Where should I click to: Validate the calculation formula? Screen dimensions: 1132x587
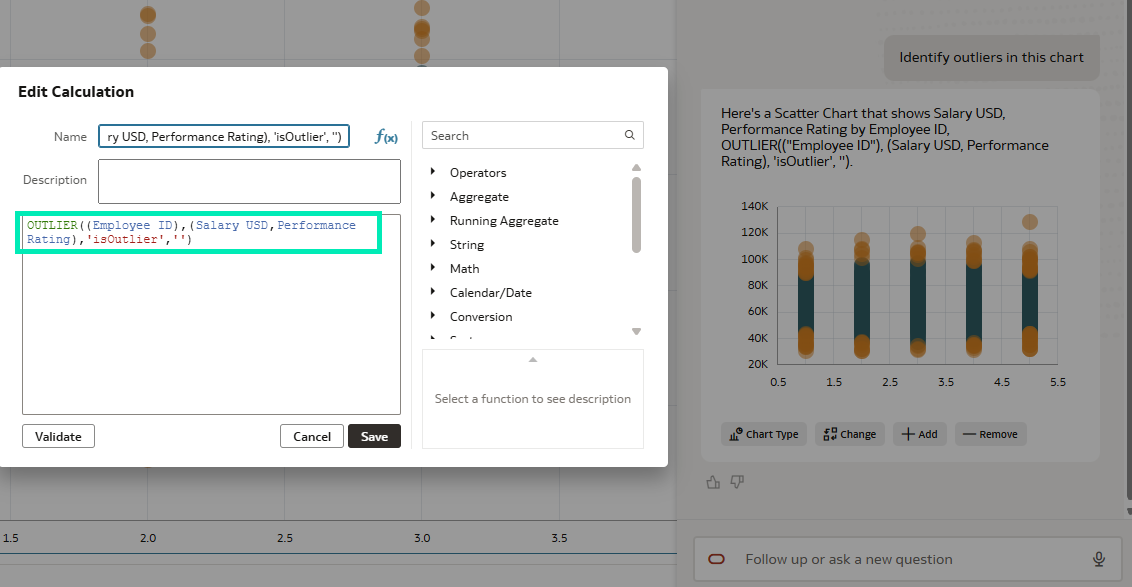tap(58, 436)
